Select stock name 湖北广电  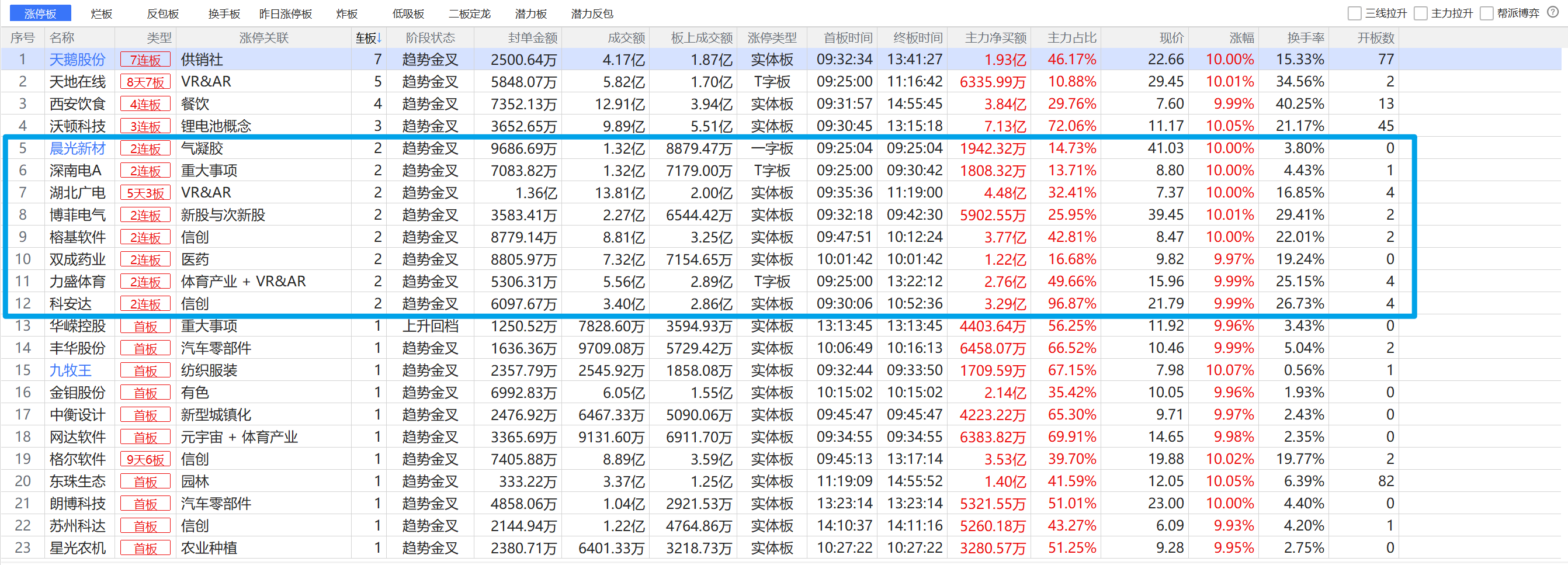pos(77,193)
